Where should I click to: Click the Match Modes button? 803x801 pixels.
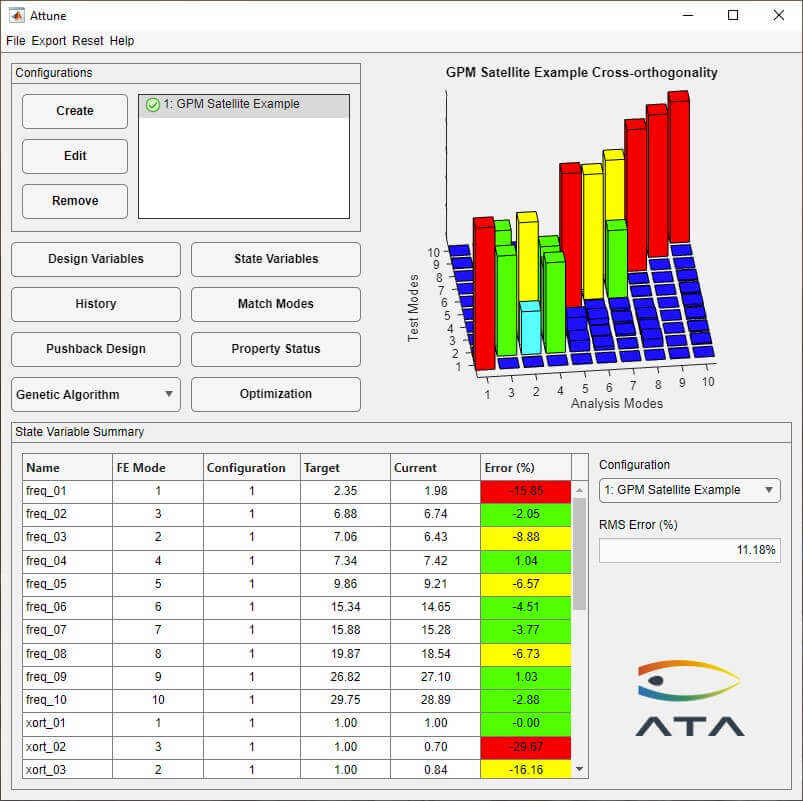pyautogui.click(x=275, y=304)
